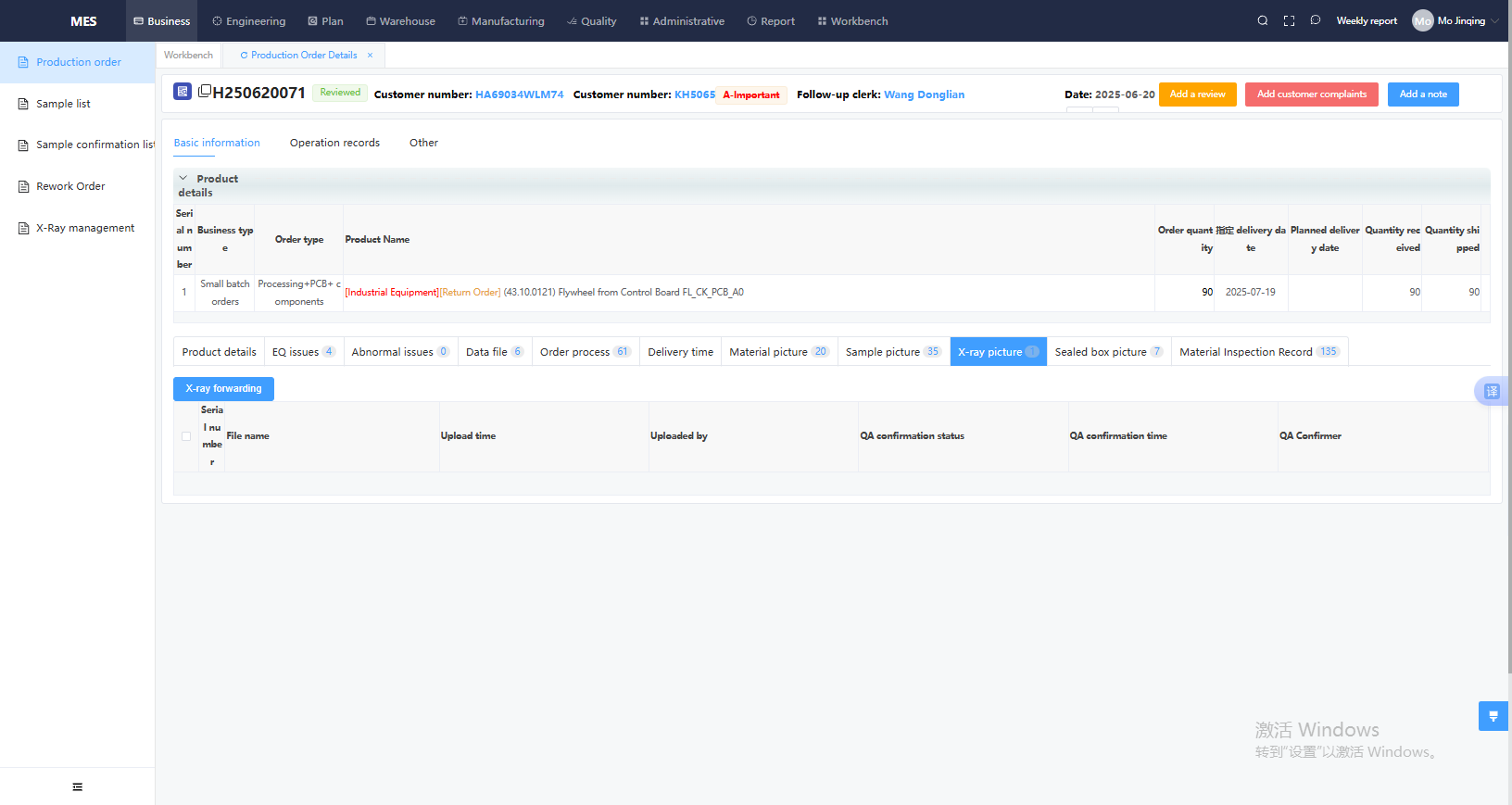Open the Sealed box picture tab
Screen dimensions: 1512x805
coord(1107,352)
